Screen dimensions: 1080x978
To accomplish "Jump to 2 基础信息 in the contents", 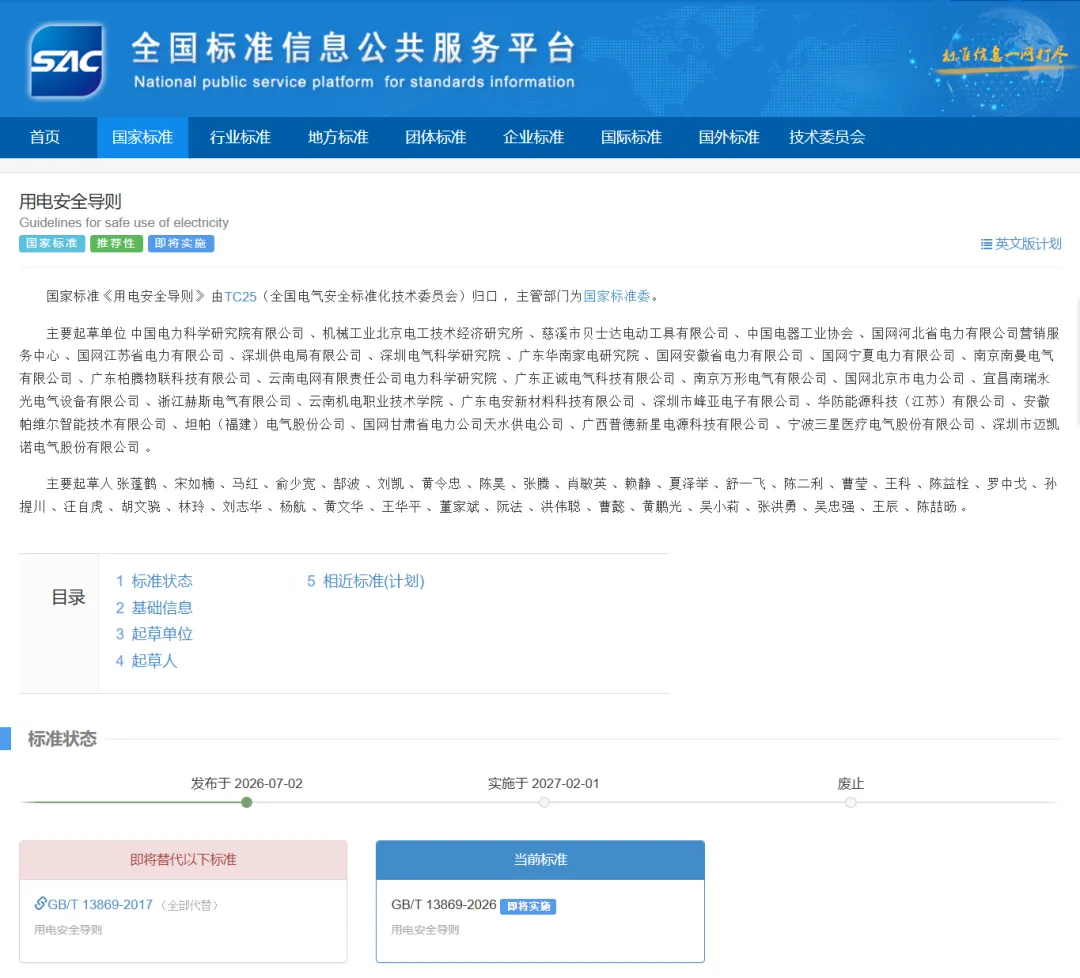I will pos(154,607).
